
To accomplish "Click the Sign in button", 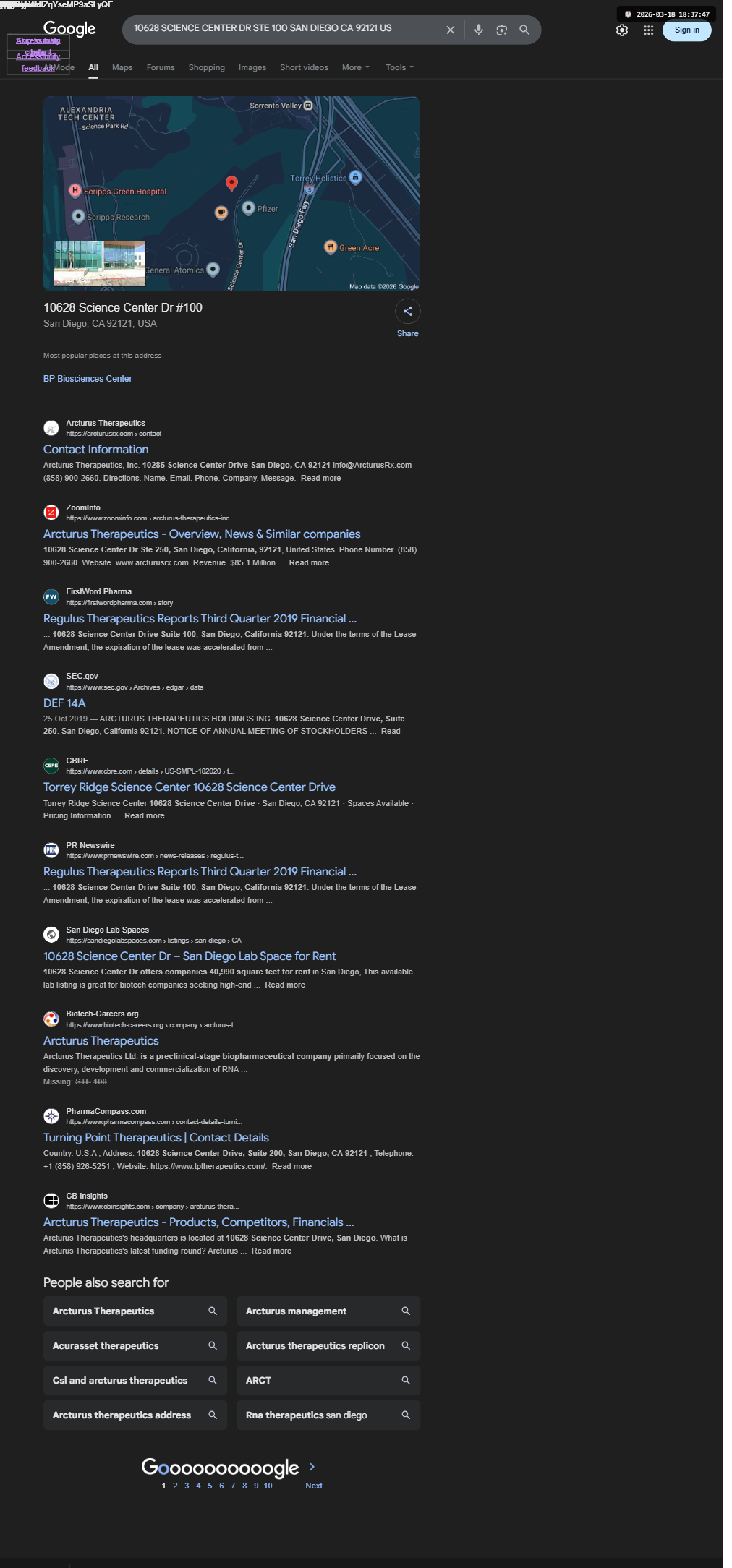I will pos(687,30).
